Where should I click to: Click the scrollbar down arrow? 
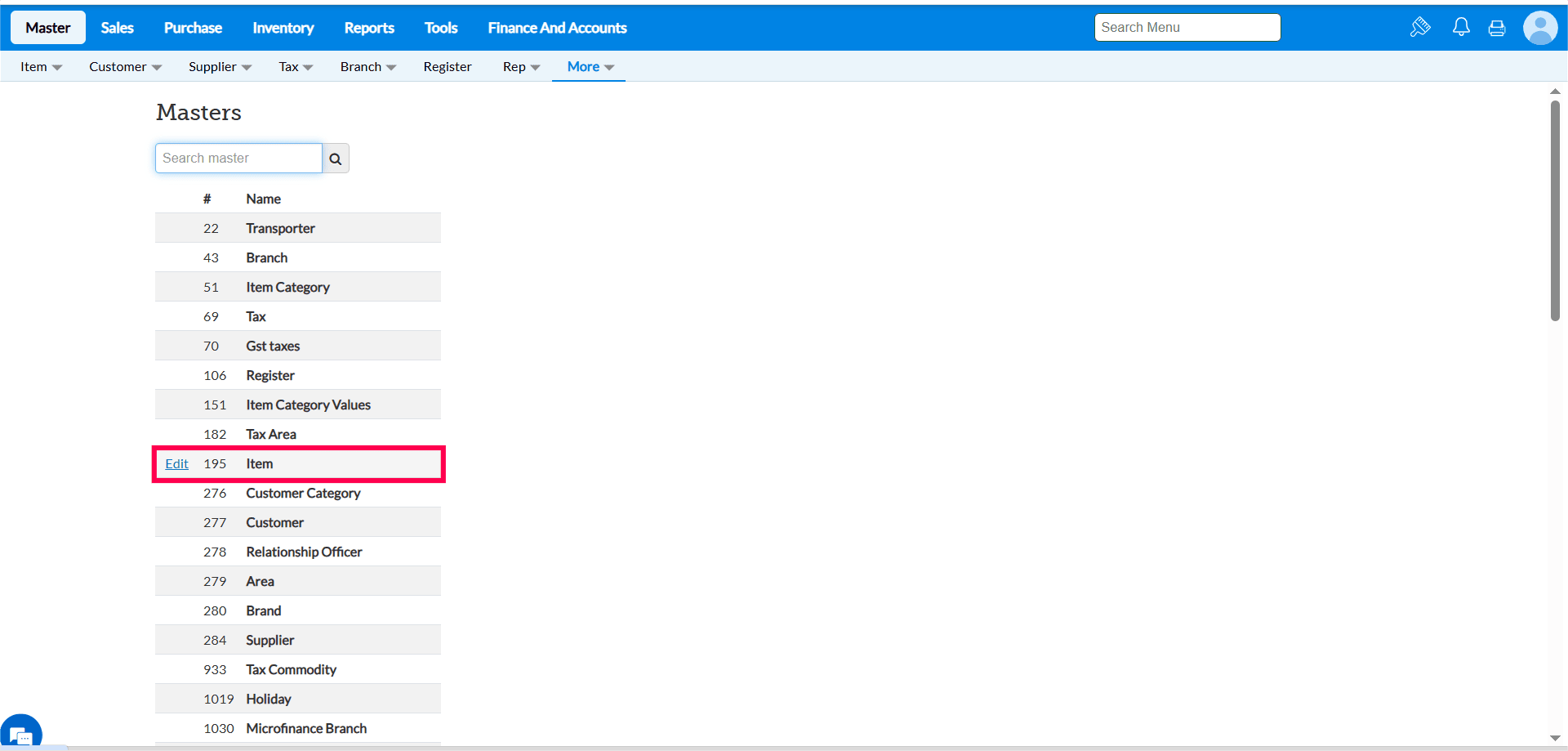pos(1555,739)
